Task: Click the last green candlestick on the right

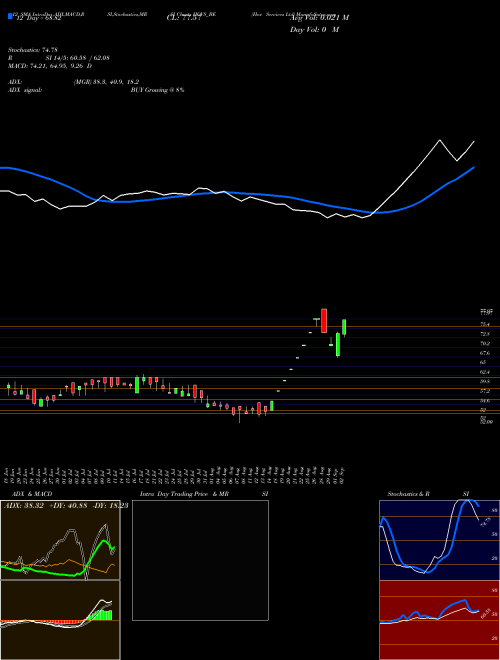Action: [x=344, y=327]
